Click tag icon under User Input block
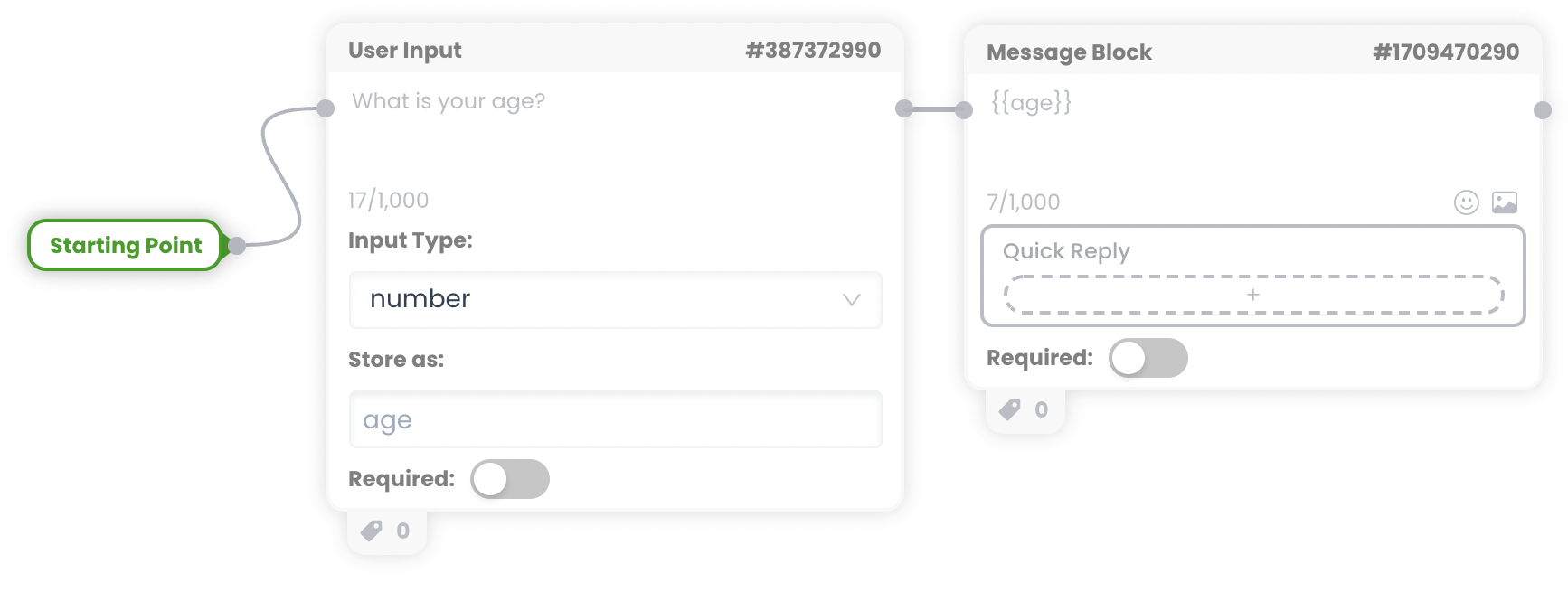This screenshot has width=1568, height=592. pos(372,531)
